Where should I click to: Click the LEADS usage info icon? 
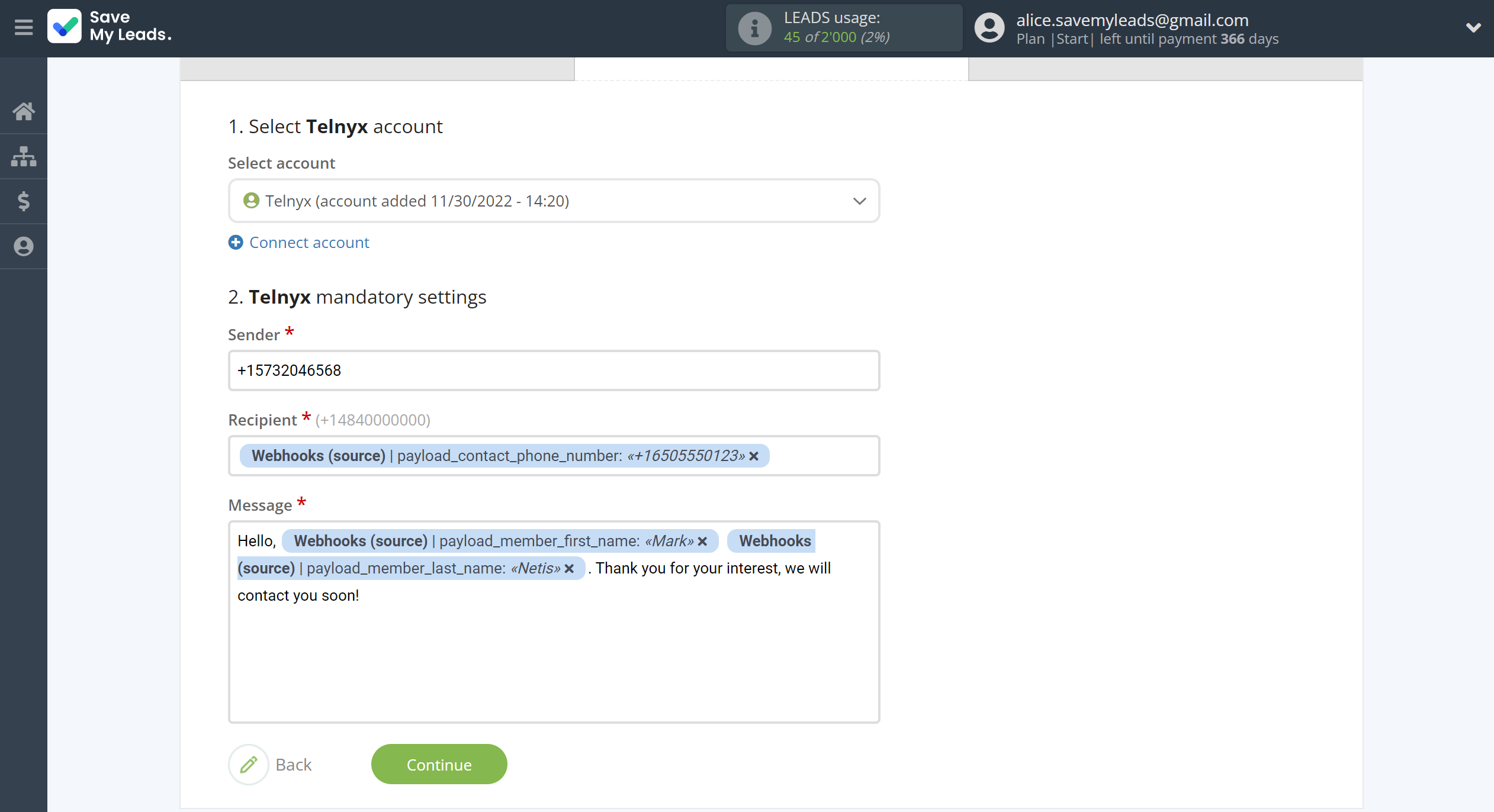pyautogui.click(x=754, y=28)
